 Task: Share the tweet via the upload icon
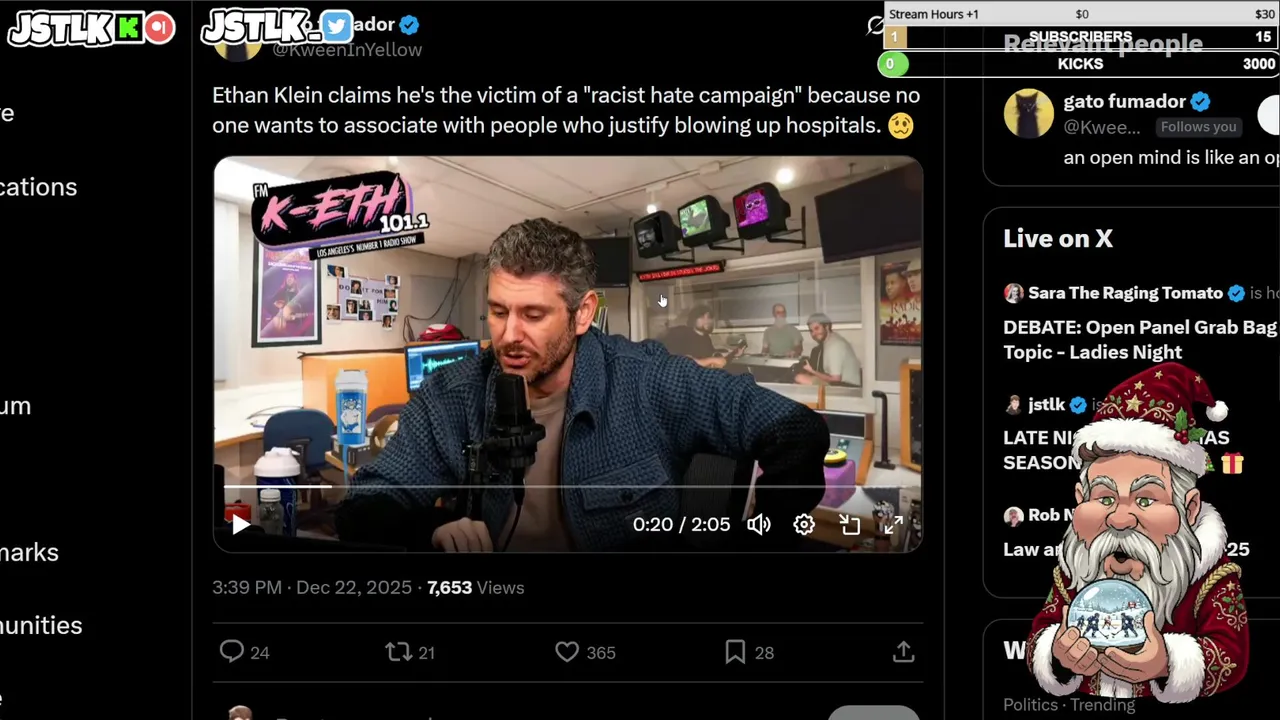point(903,652)
